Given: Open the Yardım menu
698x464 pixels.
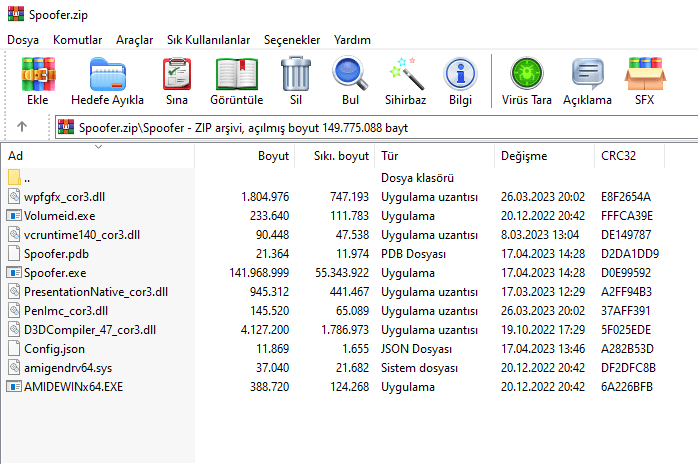Looking at the screenshot, I should click(x=352, y=40).
